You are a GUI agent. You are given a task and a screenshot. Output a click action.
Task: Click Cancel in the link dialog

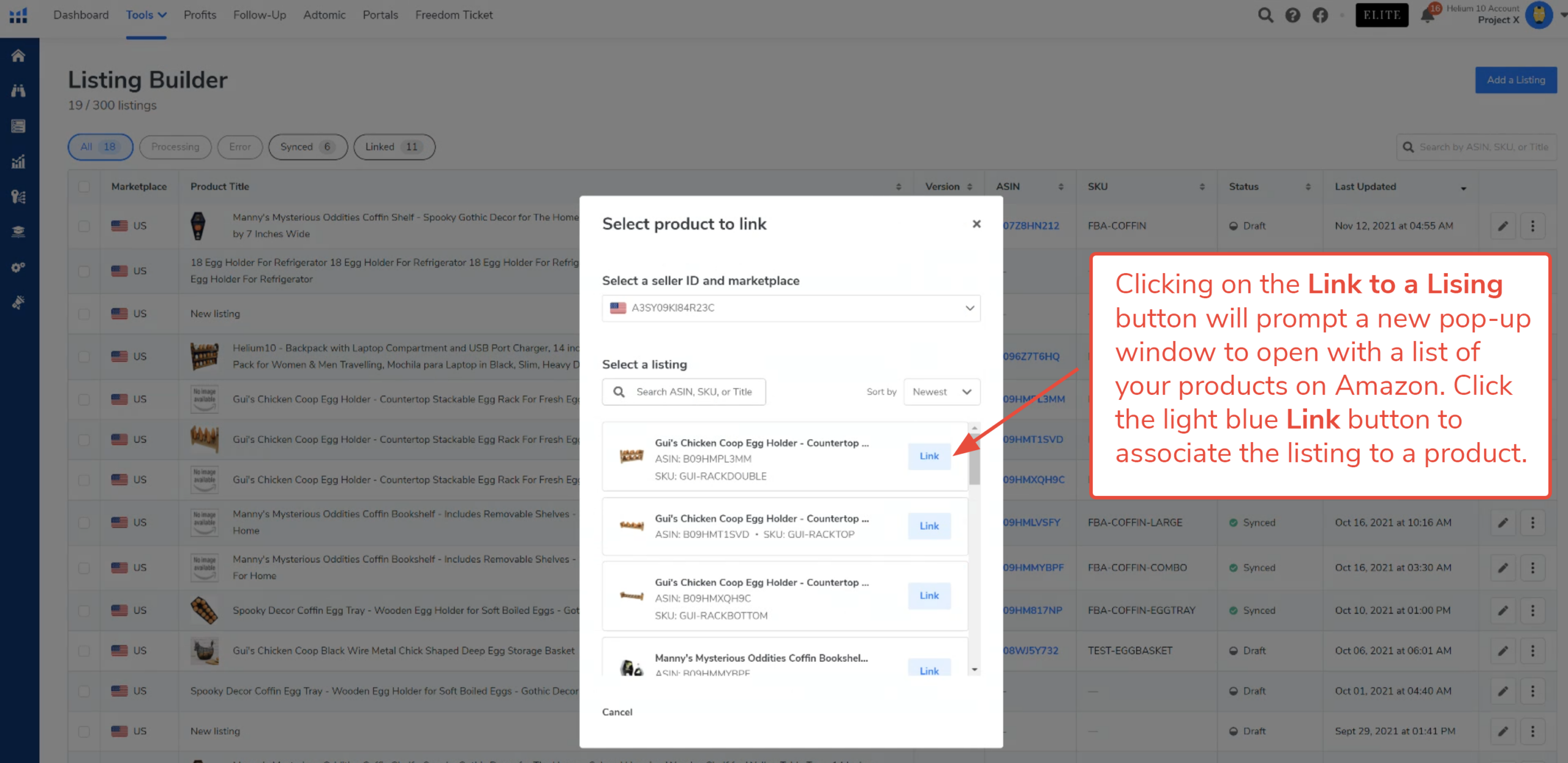(617, 712)
